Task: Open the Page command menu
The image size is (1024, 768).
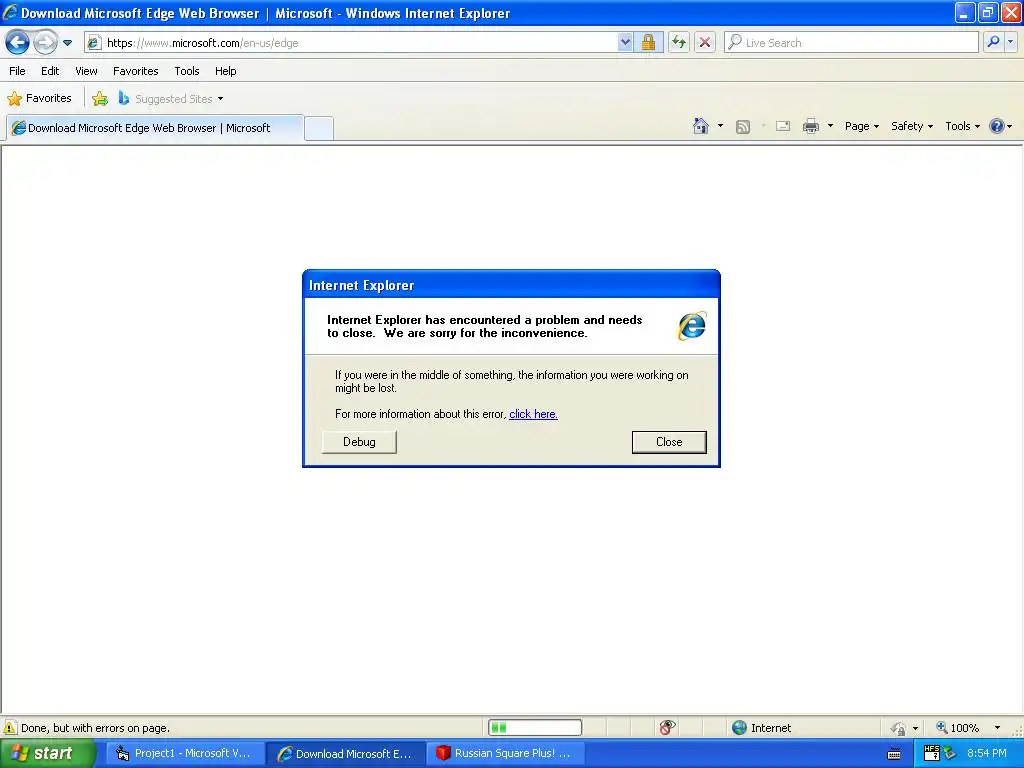Action: click(862, 126)
